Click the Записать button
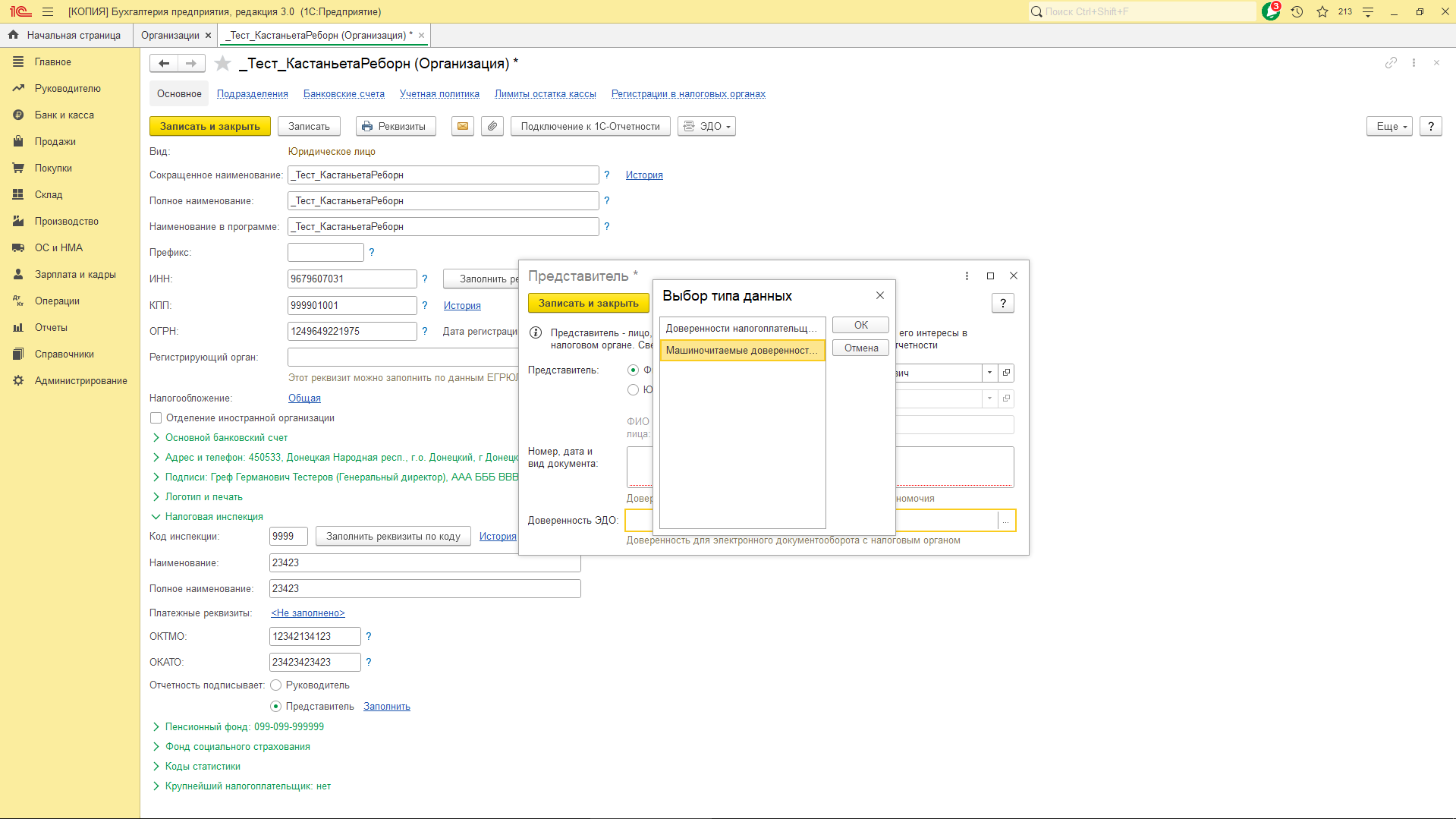The width and height of the screenshot is (1456, 819). pyautogui.click(x=309, y=126)
